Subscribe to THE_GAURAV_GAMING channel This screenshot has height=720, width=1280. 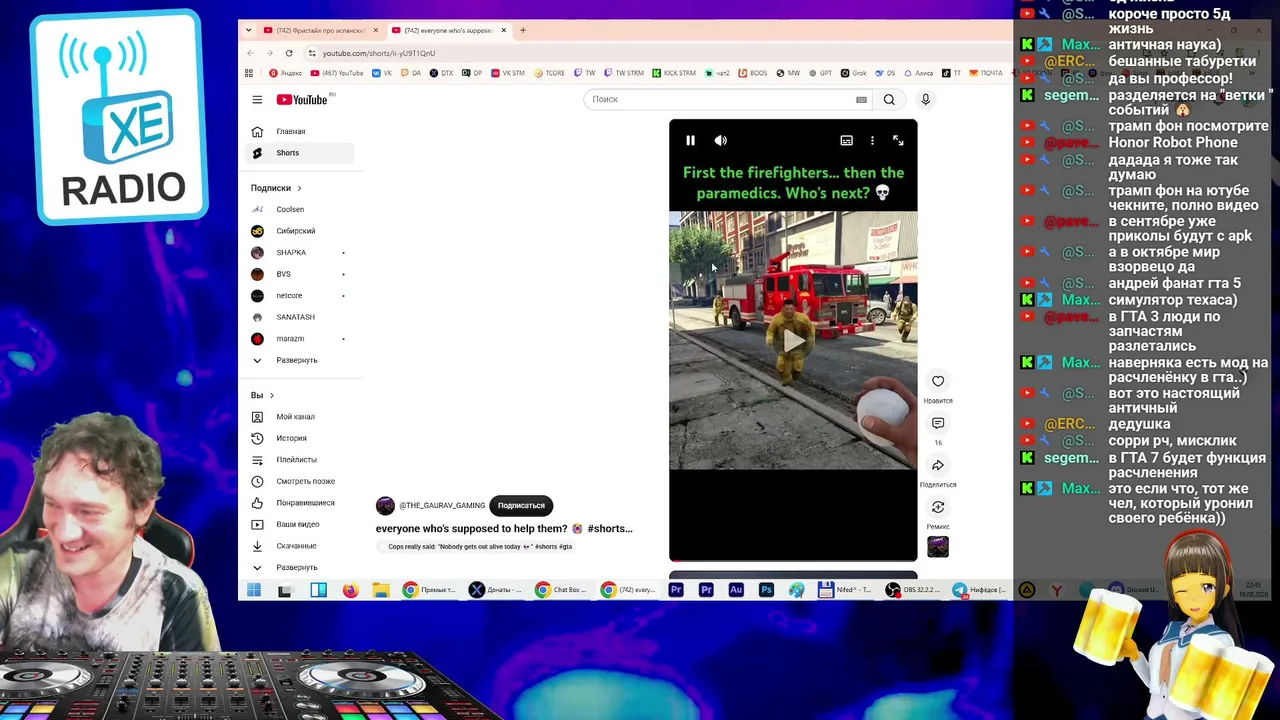[x=521, y=506]
